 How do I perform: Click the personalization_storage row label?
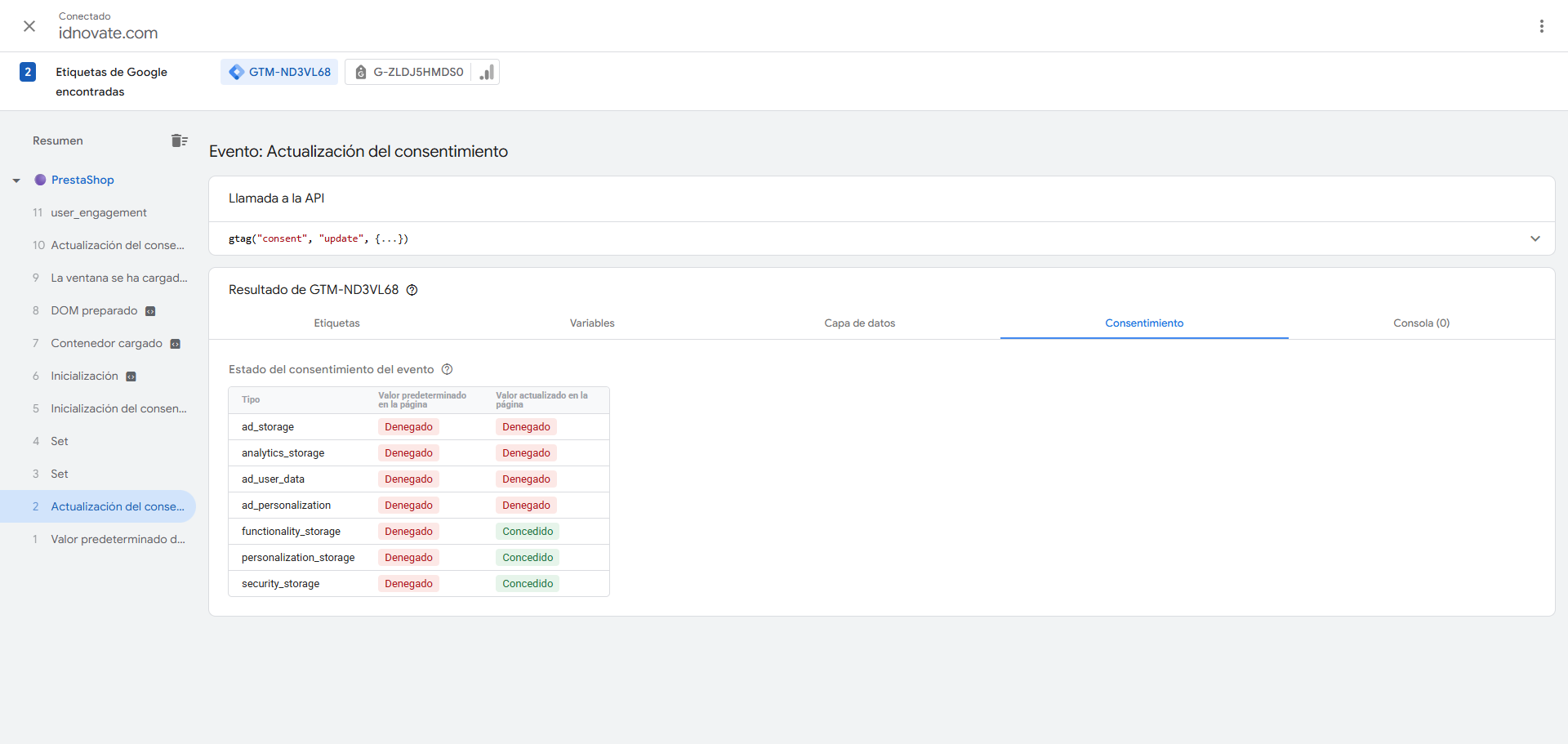[x=298, y=558]
